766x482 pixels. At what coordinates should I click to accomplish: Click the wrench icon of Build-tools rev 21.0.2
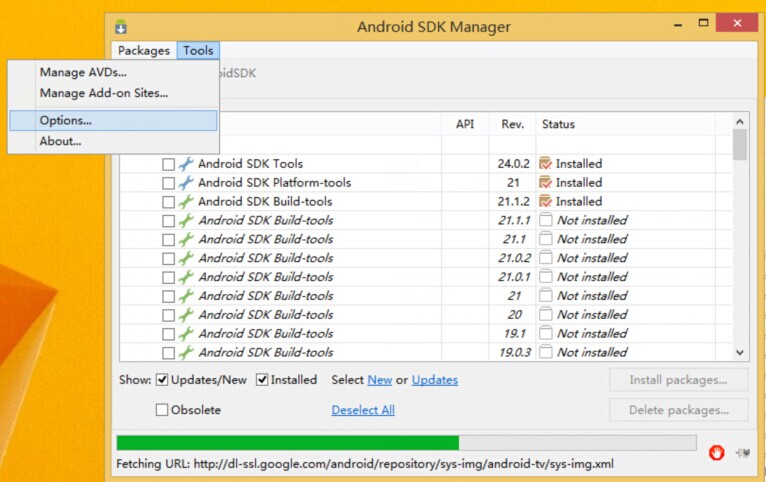click(x=186, y=258)
